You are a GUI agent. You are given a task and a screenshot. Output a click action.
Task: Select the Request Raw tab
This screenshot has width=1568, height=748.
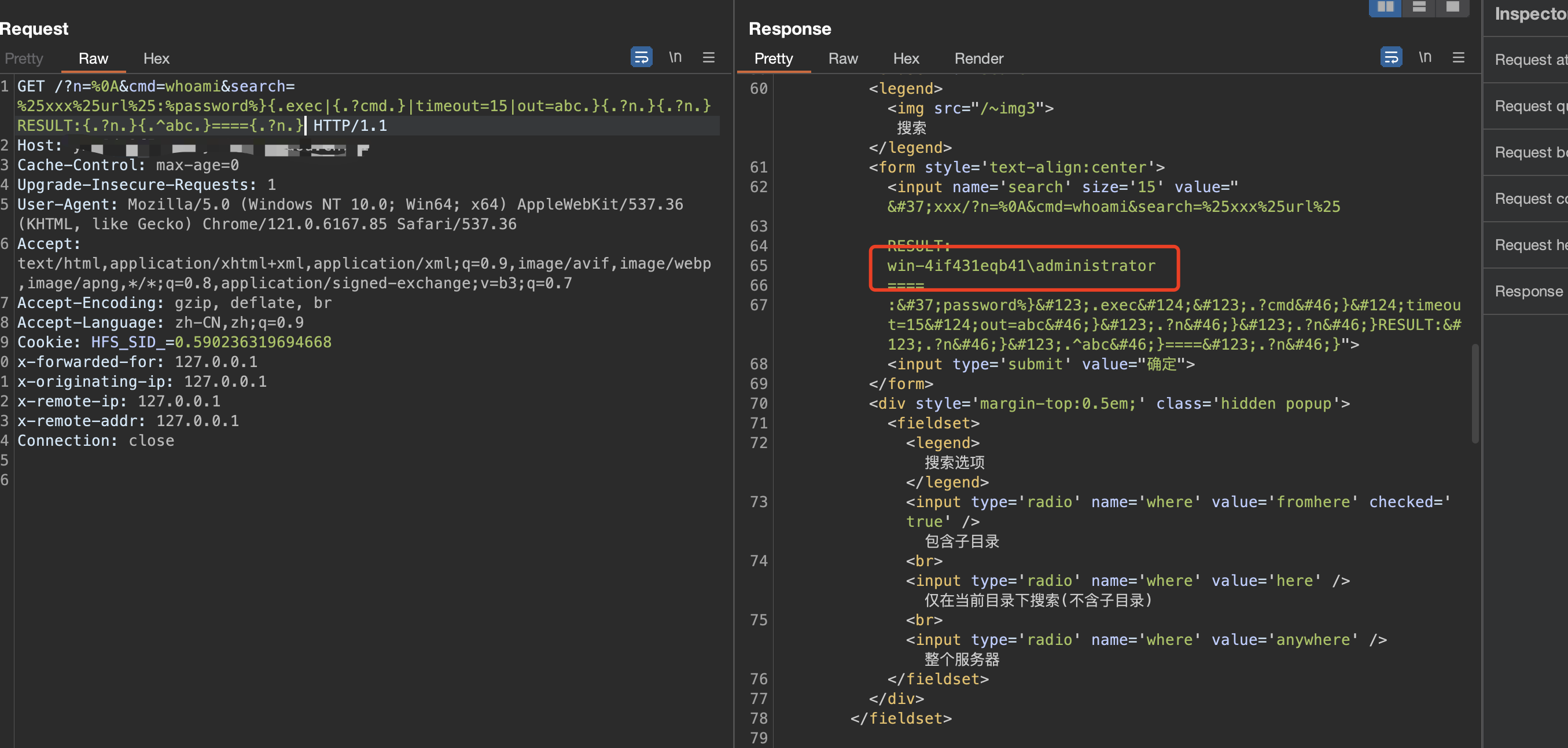(93, 58)
